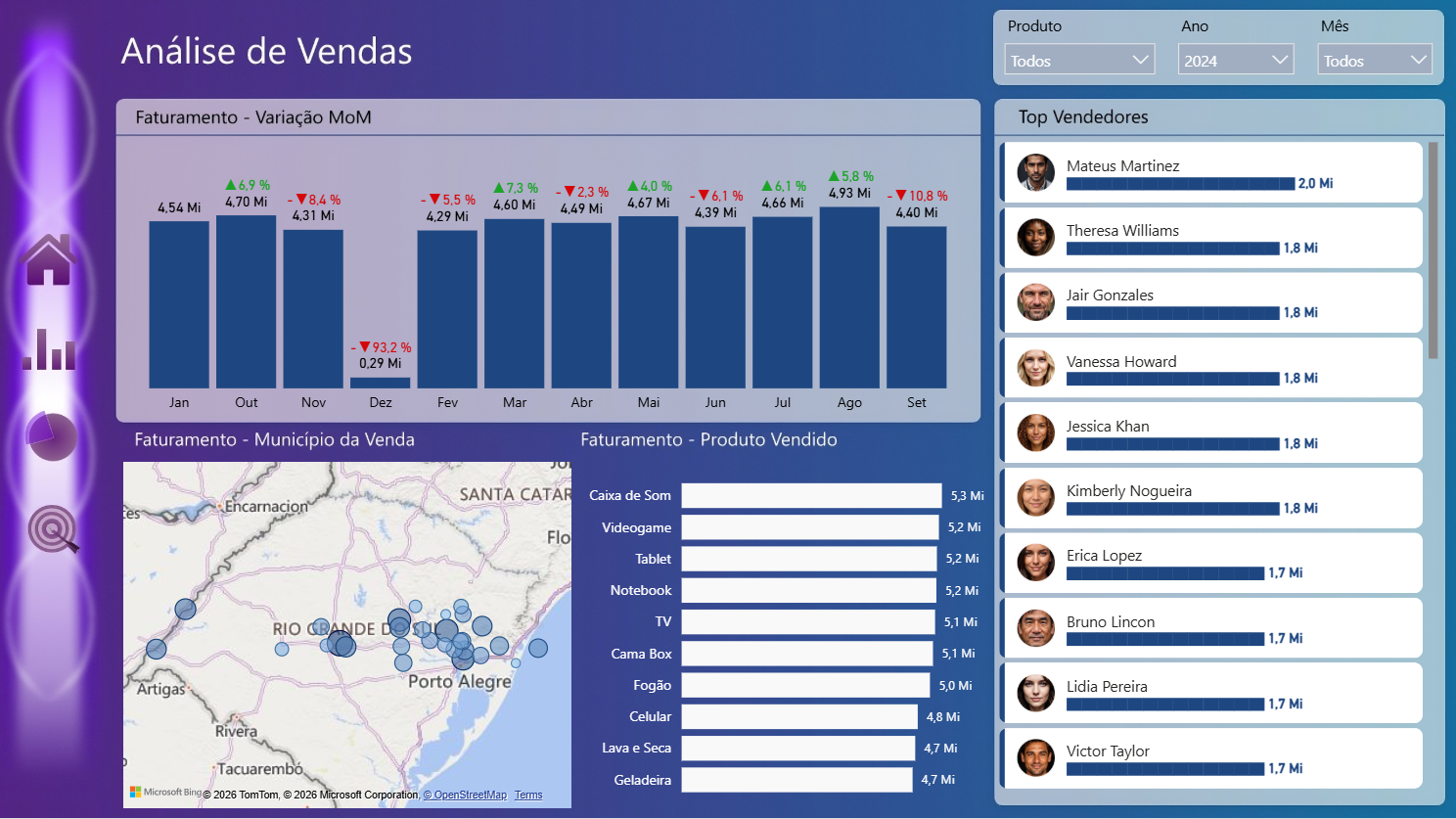This screenshot has width=1456, height=819.
Task: Select the Notebook product bar
Action: pyautogui.click(x=809, y=590)
